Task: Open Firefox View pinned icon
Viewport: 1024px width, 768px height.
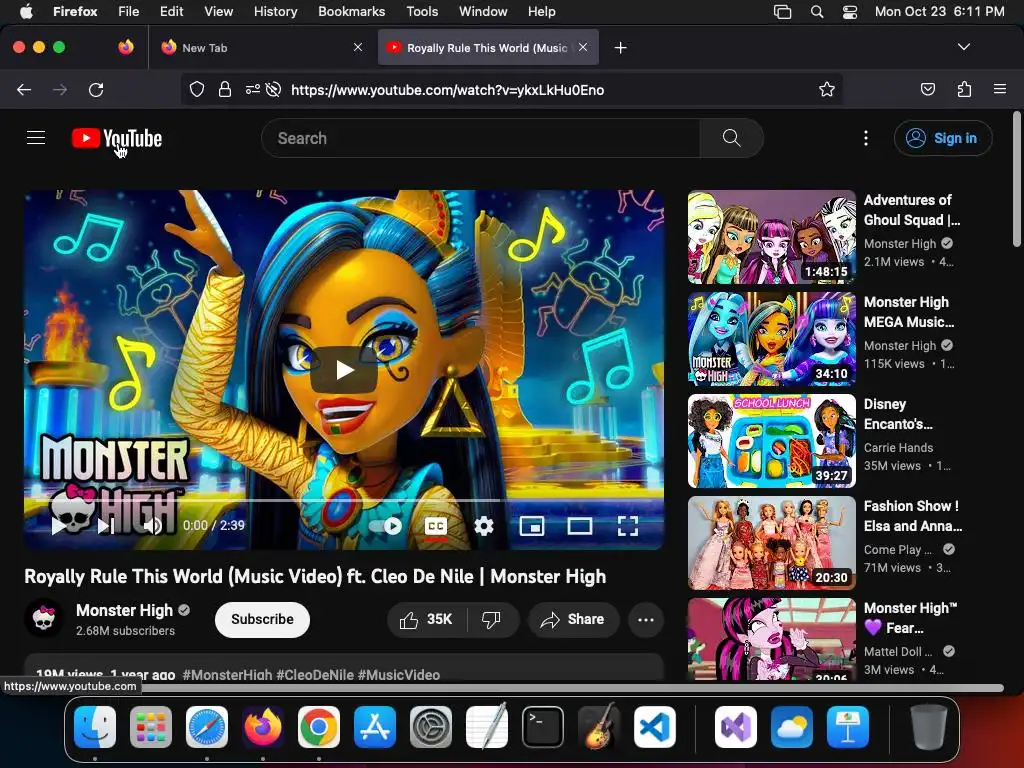Action: coord(126,47)
